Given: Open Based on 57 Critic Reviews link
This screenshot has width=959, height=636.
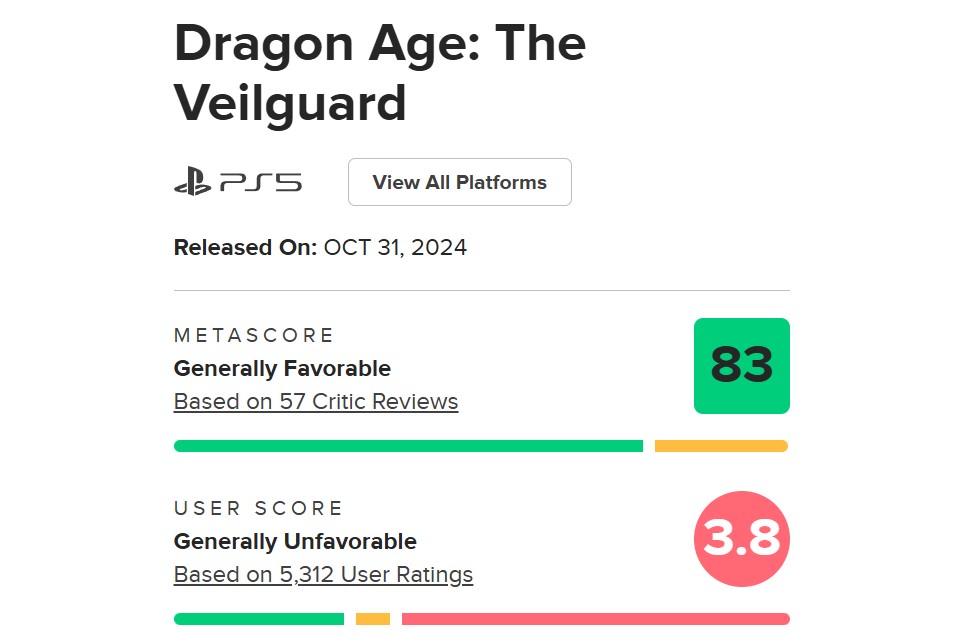Looking at the screenshot, I should coord(316,402).
